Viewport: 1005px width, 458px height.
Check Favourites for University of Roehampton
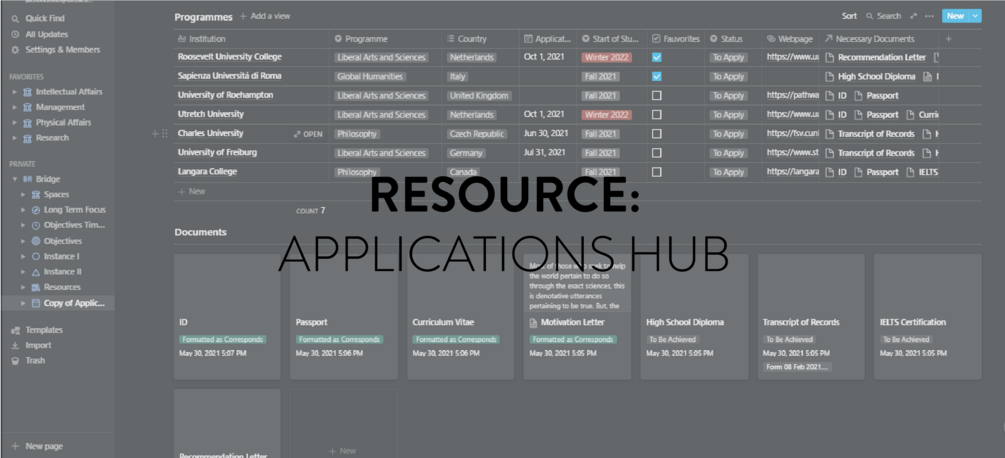[656, 95]
